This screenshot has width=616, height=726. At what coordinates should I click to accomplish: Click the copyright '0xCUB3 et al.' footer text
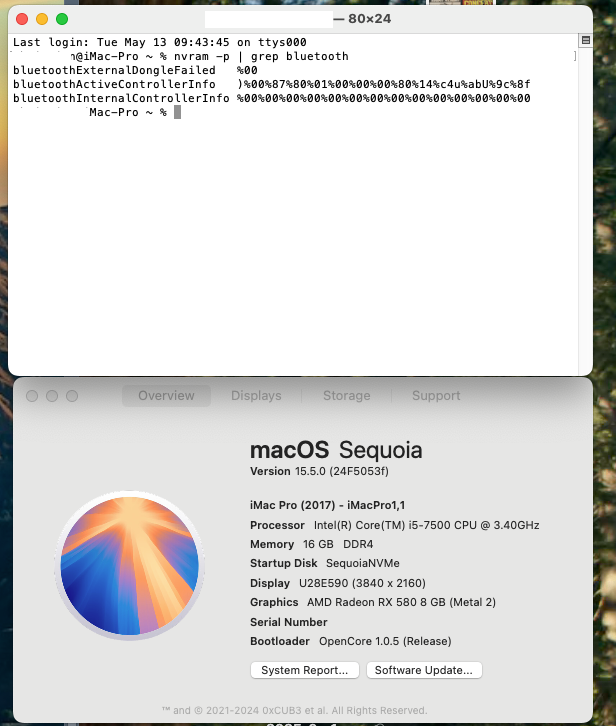click(x=295, y=710)
